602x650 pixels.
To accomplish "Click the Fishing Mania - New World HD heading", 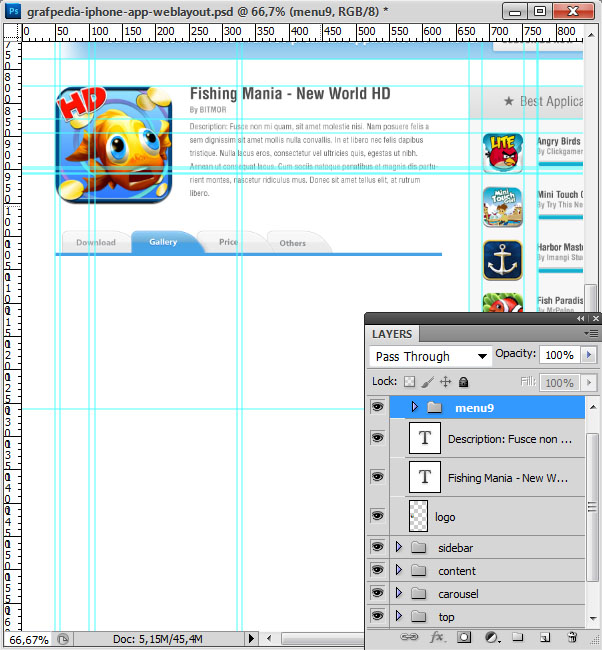I will click(x=290, y=94).
